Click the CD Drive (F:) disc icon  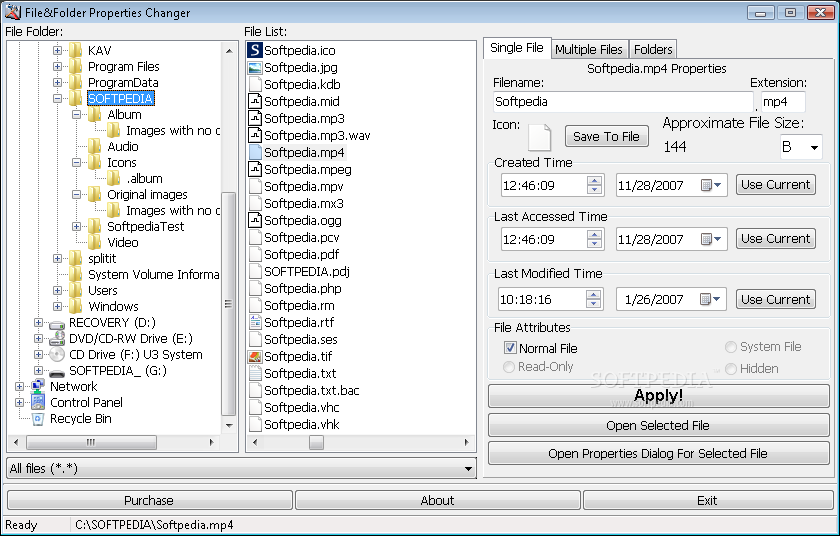coord(57,354)
